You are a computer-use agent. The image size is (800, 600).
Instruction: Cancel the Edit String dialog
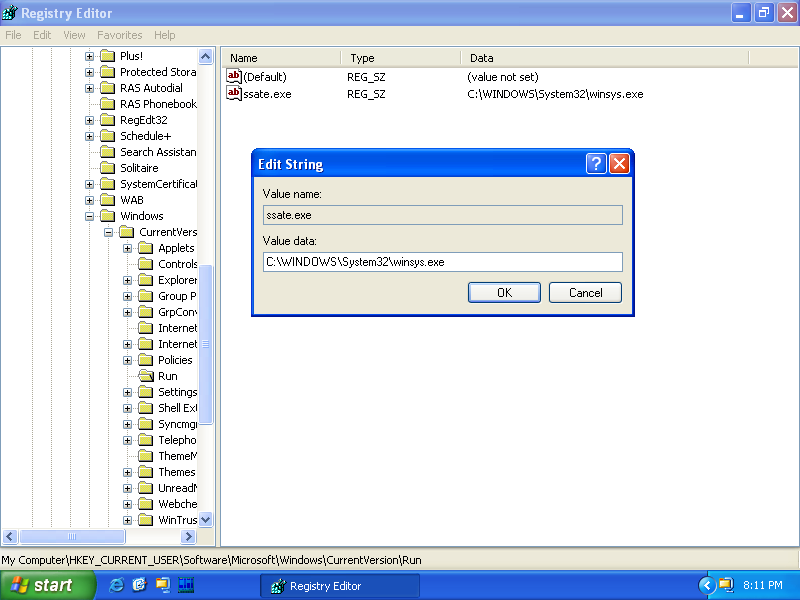(x=585, y=292)
